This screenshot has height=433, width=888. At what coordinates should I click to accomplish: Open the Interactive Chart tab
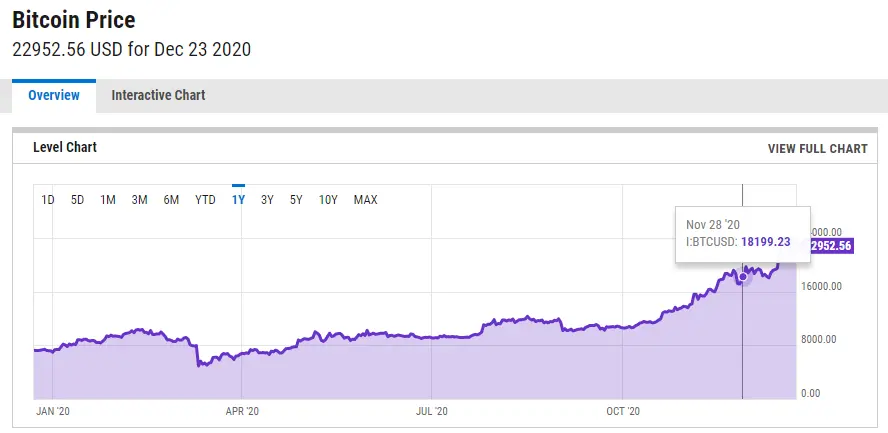tap(158, 95)
